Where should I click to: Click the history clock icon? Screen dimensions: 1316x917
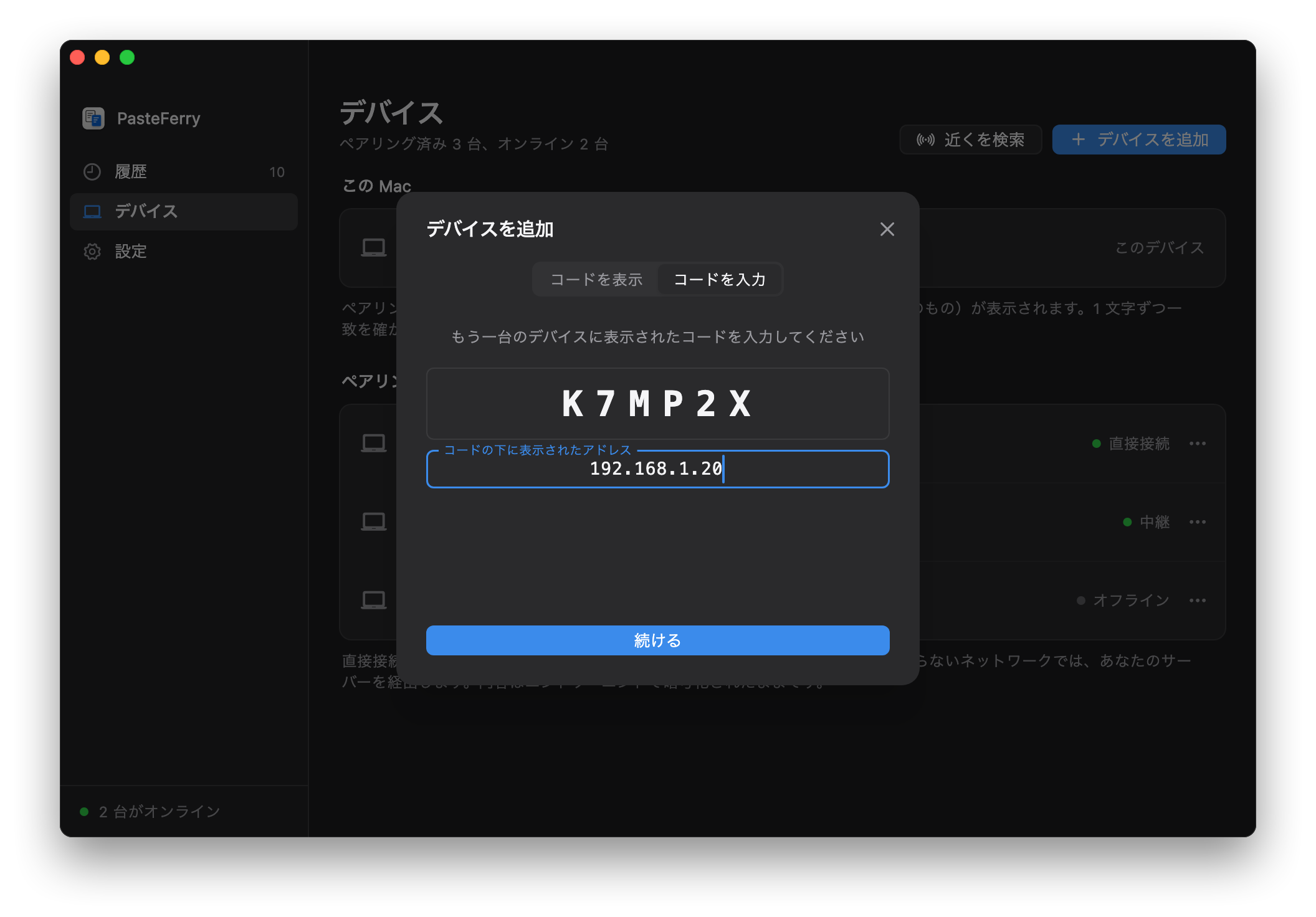click(x=92, y=172)
